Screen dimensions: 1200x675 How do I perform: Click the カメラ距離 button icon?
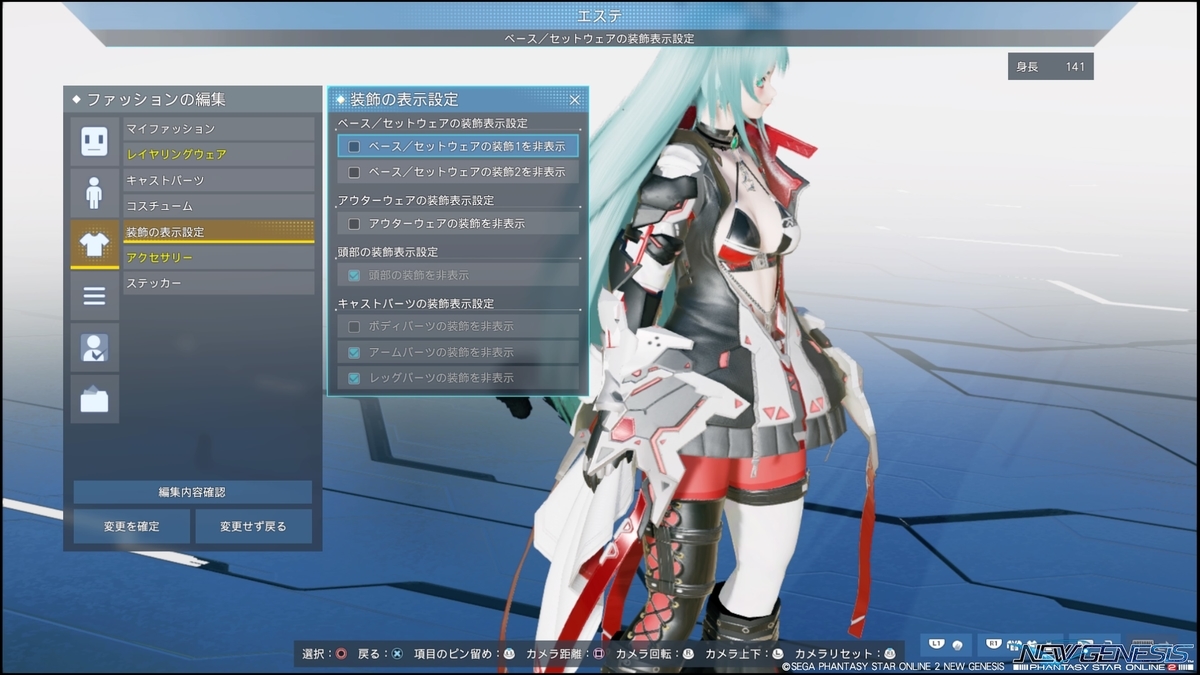(x=599, y=654)
